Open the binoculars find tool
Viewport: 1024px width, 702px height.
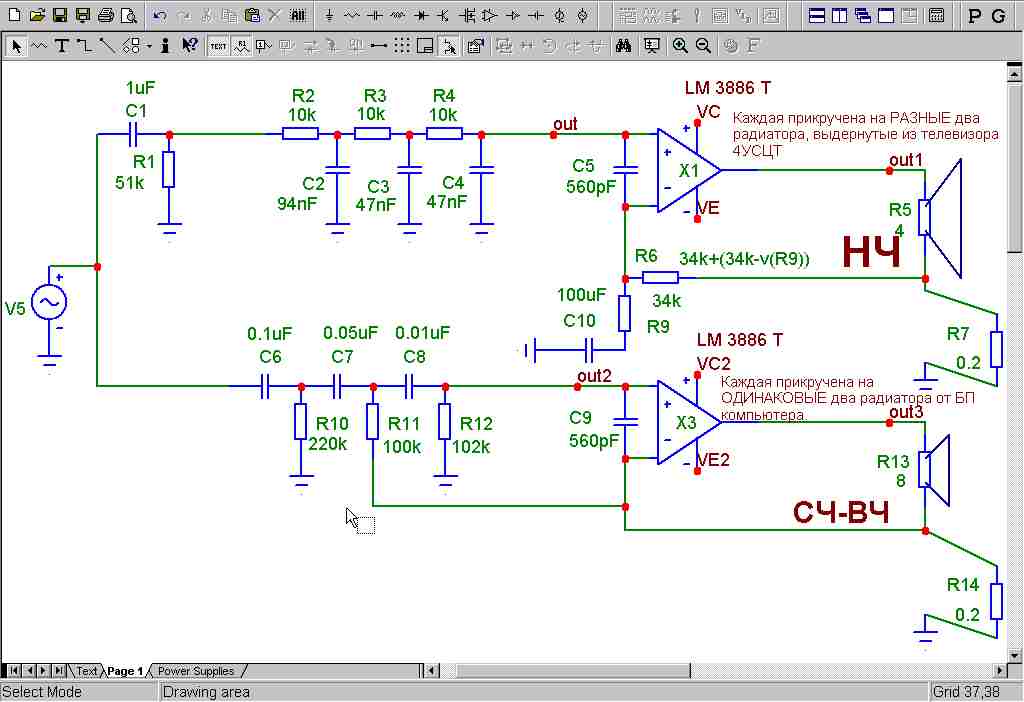pyautogui.click(x=624, y=46)
